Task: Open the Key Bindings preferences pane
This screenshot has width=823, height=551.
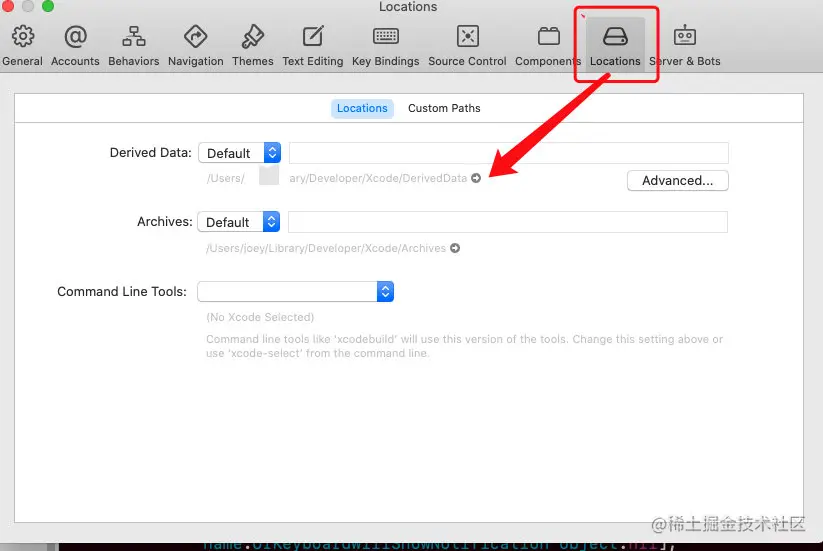Action: [x=385, y=46]
